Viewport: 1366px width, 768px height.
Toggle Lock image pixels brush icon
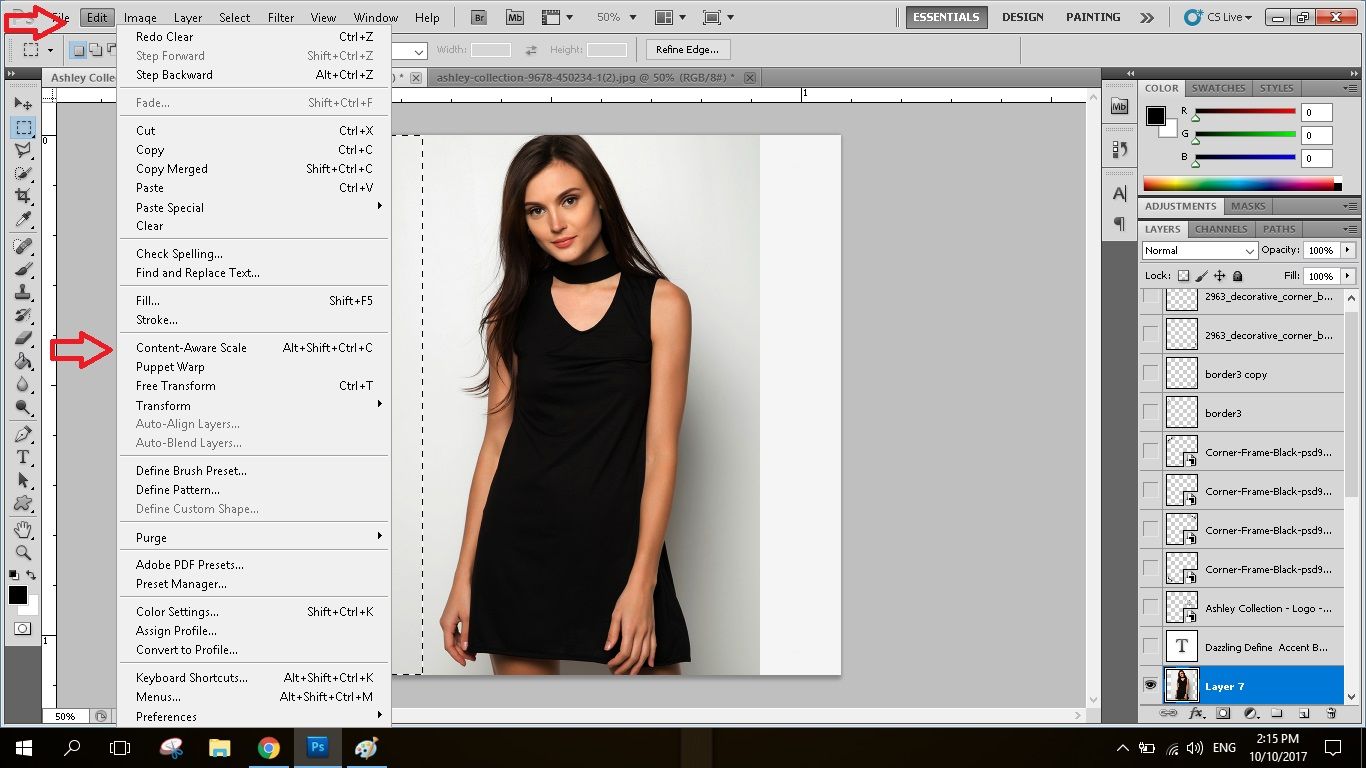pos(1202,276)
